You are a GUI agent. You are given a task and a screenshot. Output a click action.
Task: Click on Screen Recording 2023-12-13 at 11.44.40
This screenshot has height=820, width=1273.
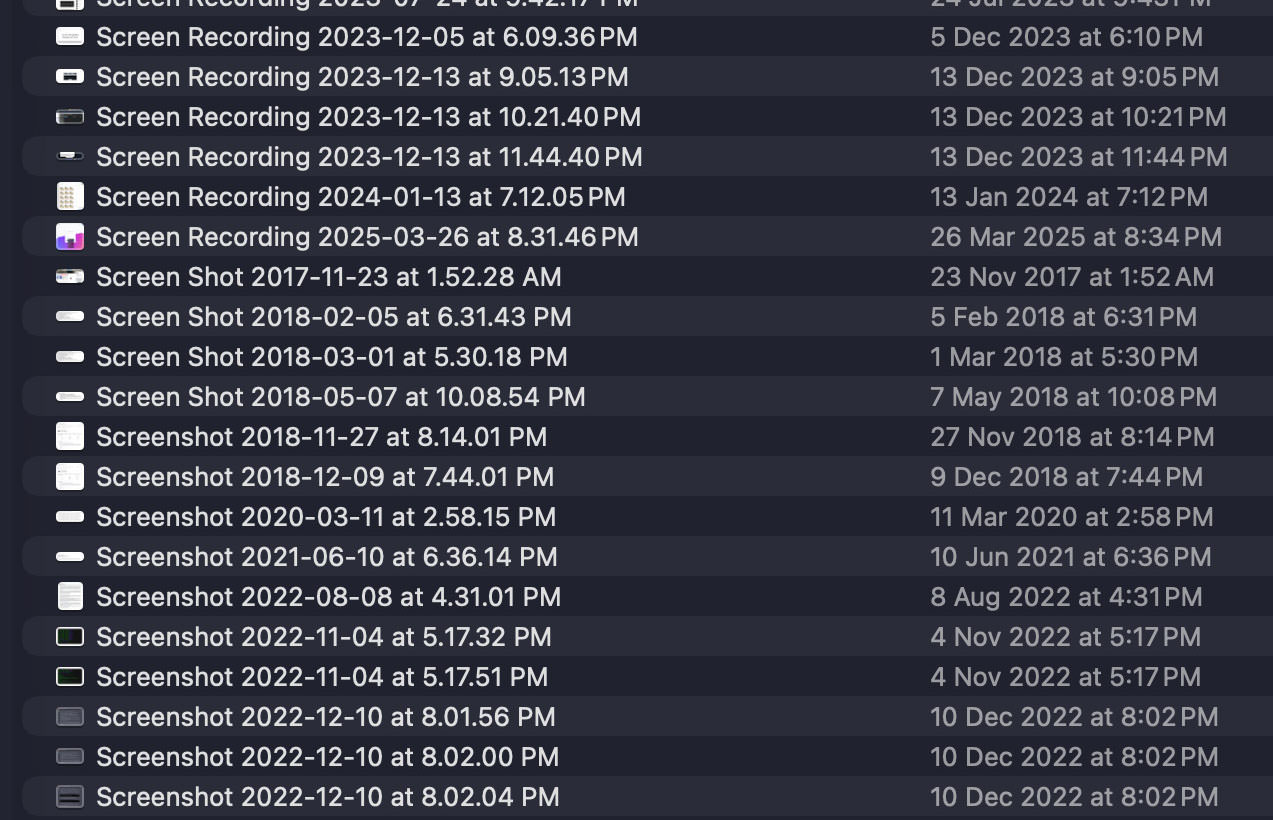[x=368, y=157]
